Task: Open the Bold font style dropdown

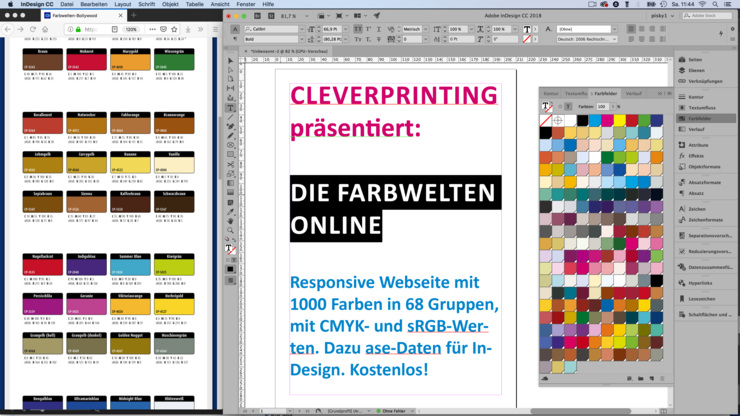Action: [x=302, y=39]
